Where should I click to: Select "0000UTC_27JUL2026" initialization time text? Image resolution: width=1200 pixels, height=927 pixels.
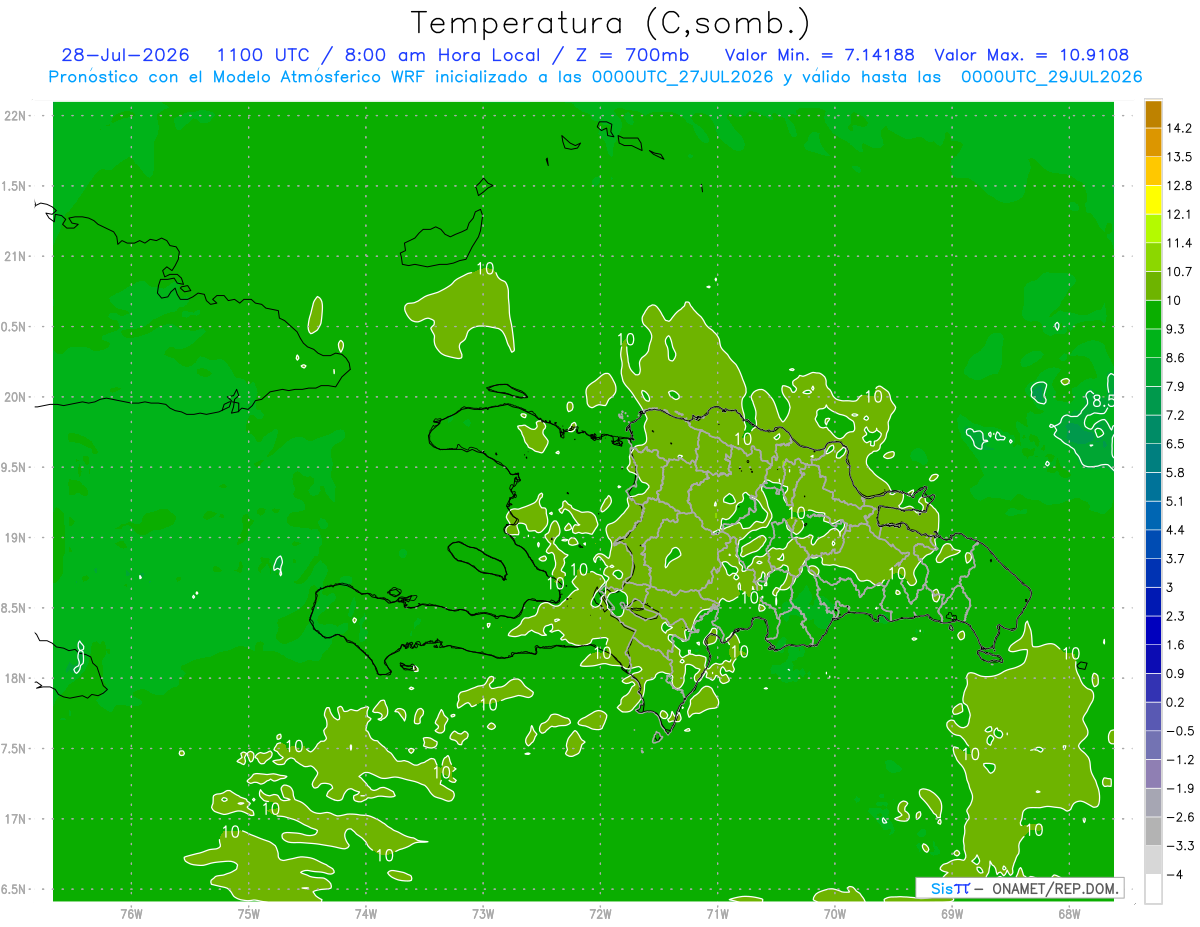683,76
